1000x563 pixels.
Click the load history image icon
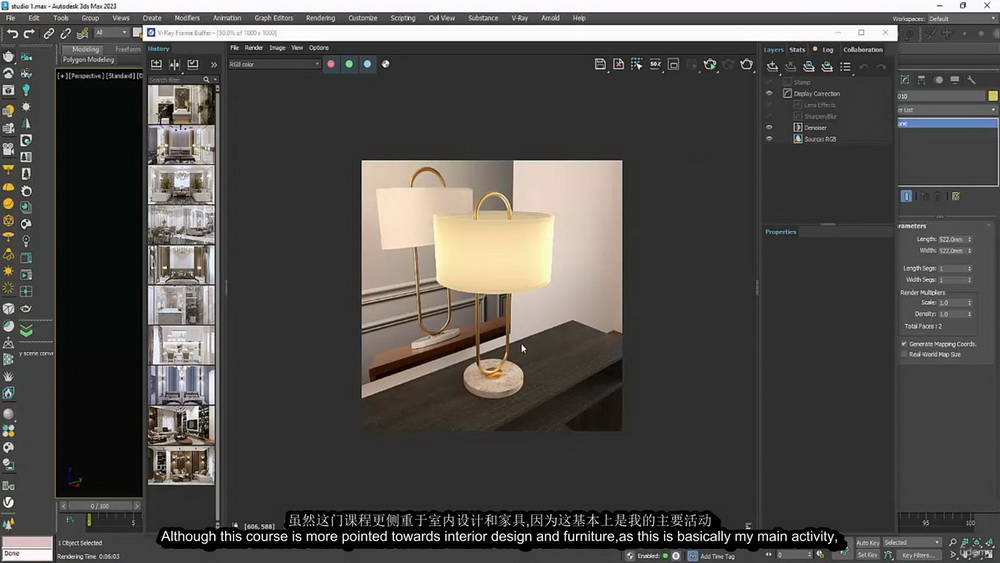tap(193, 64)
